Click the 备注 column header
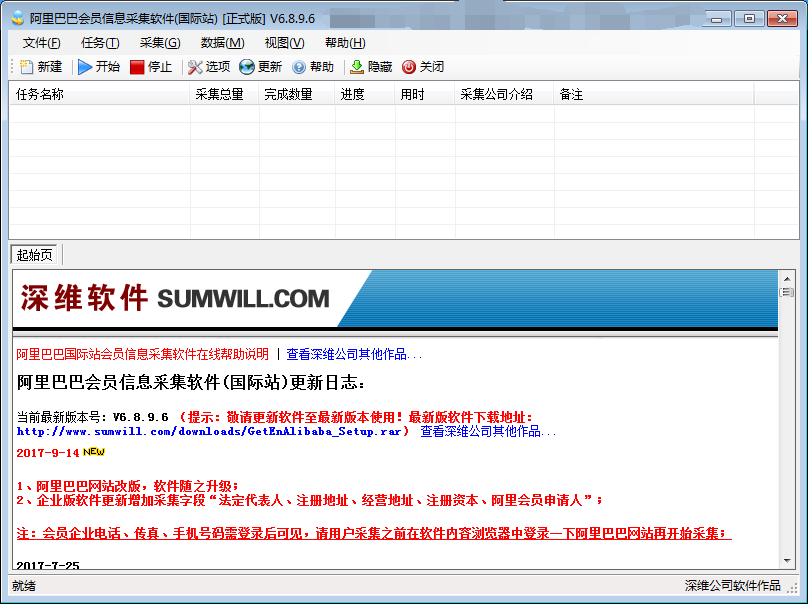Image resolution: width=808 pixels, height=604 pixels. (x=654, y=94)
